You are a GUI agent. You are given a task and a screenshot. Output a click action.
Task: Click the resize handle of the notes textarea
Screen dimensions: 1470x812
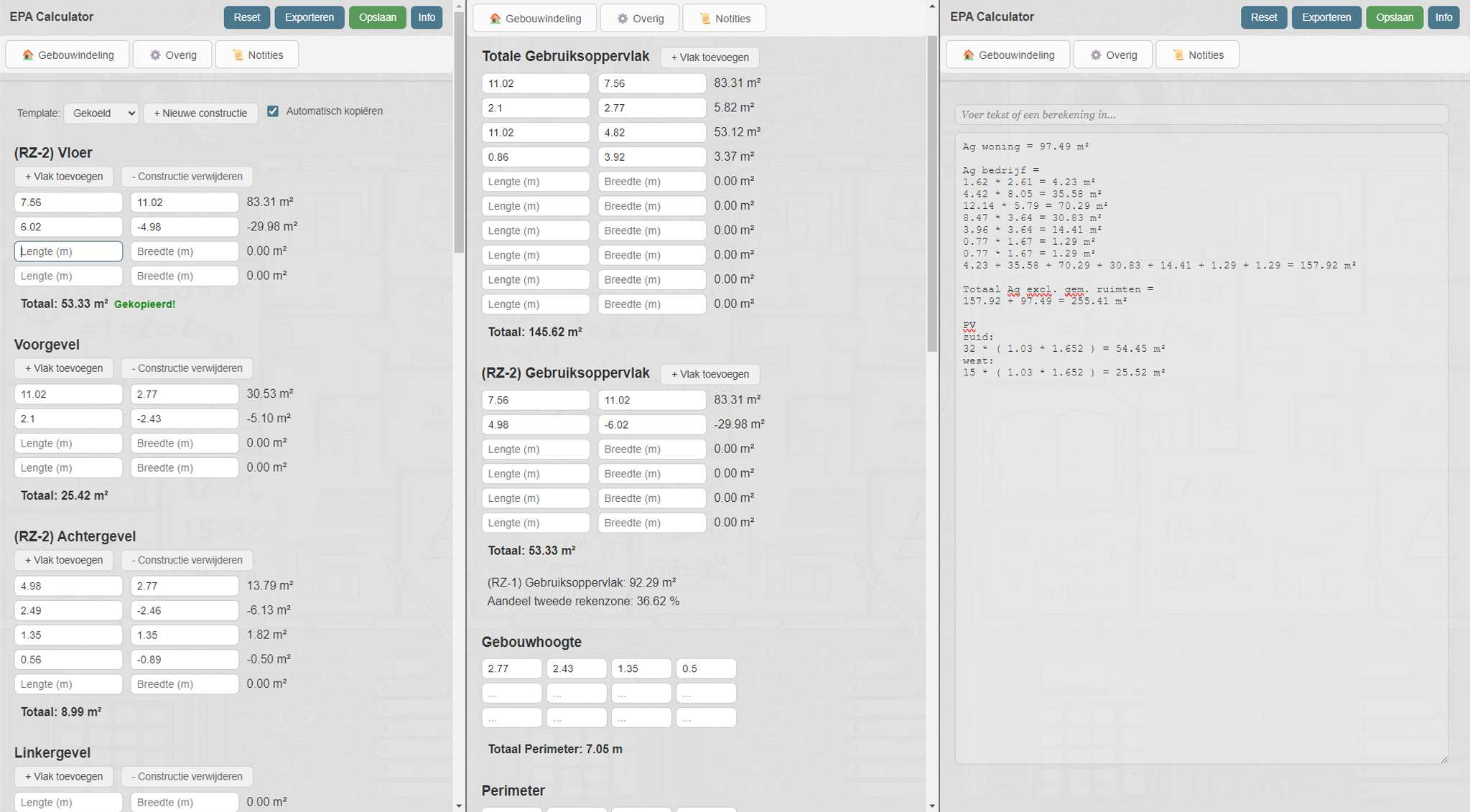coord(1443,760)
